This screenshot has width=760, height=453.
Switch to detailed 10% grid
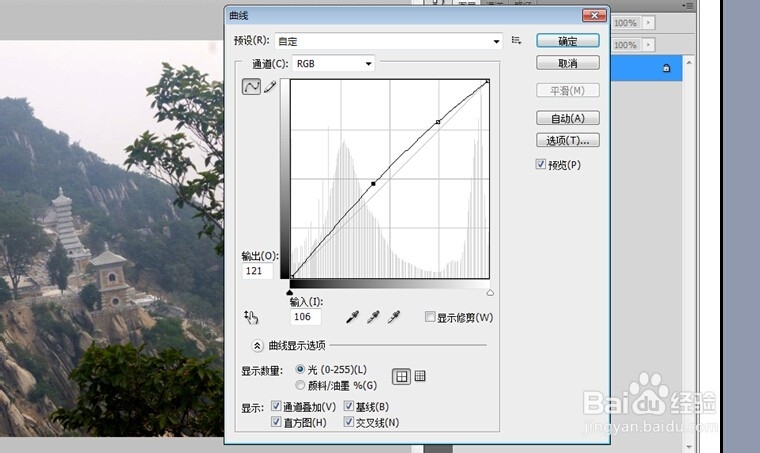420,375
